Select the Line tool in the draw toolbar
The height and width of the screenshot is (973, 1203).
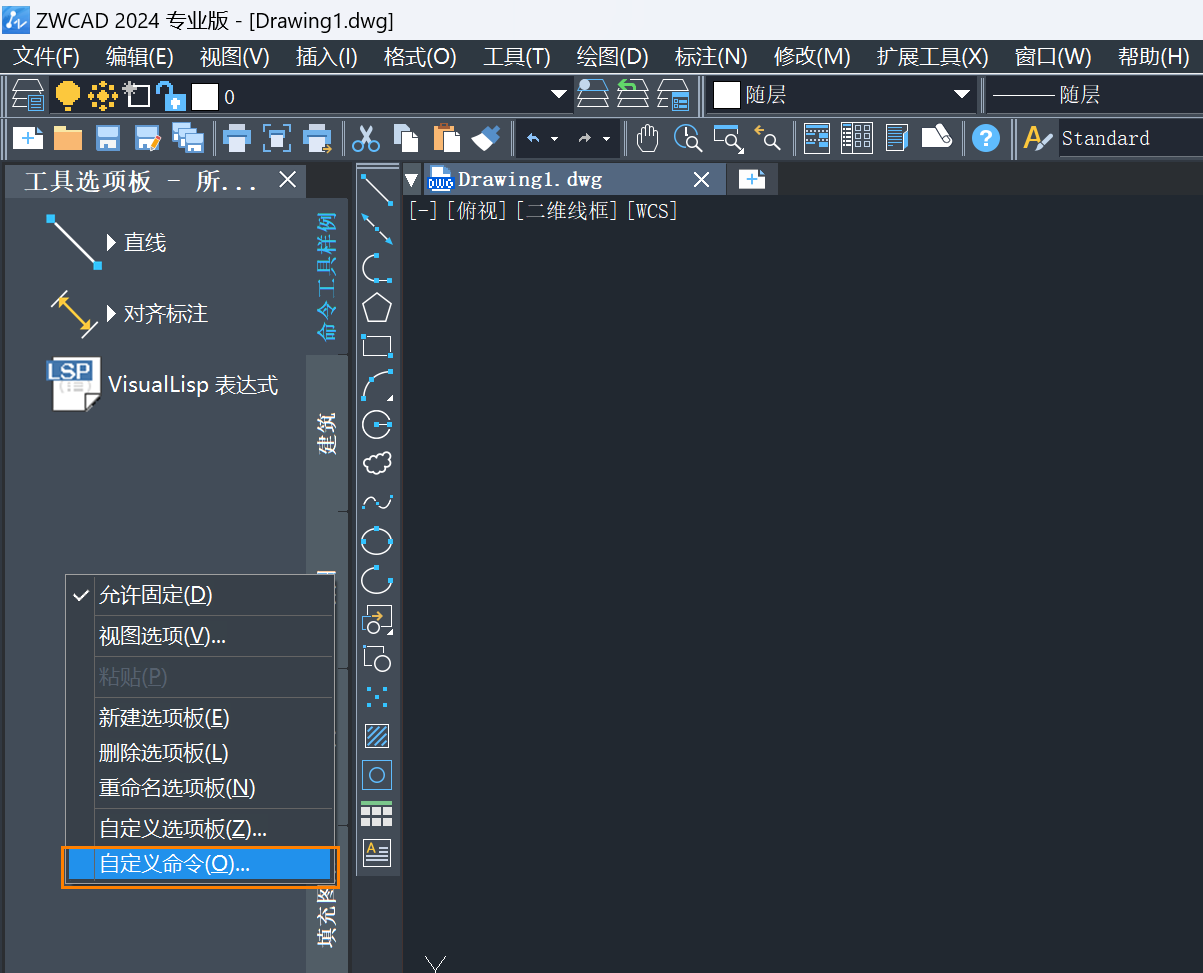377,188
